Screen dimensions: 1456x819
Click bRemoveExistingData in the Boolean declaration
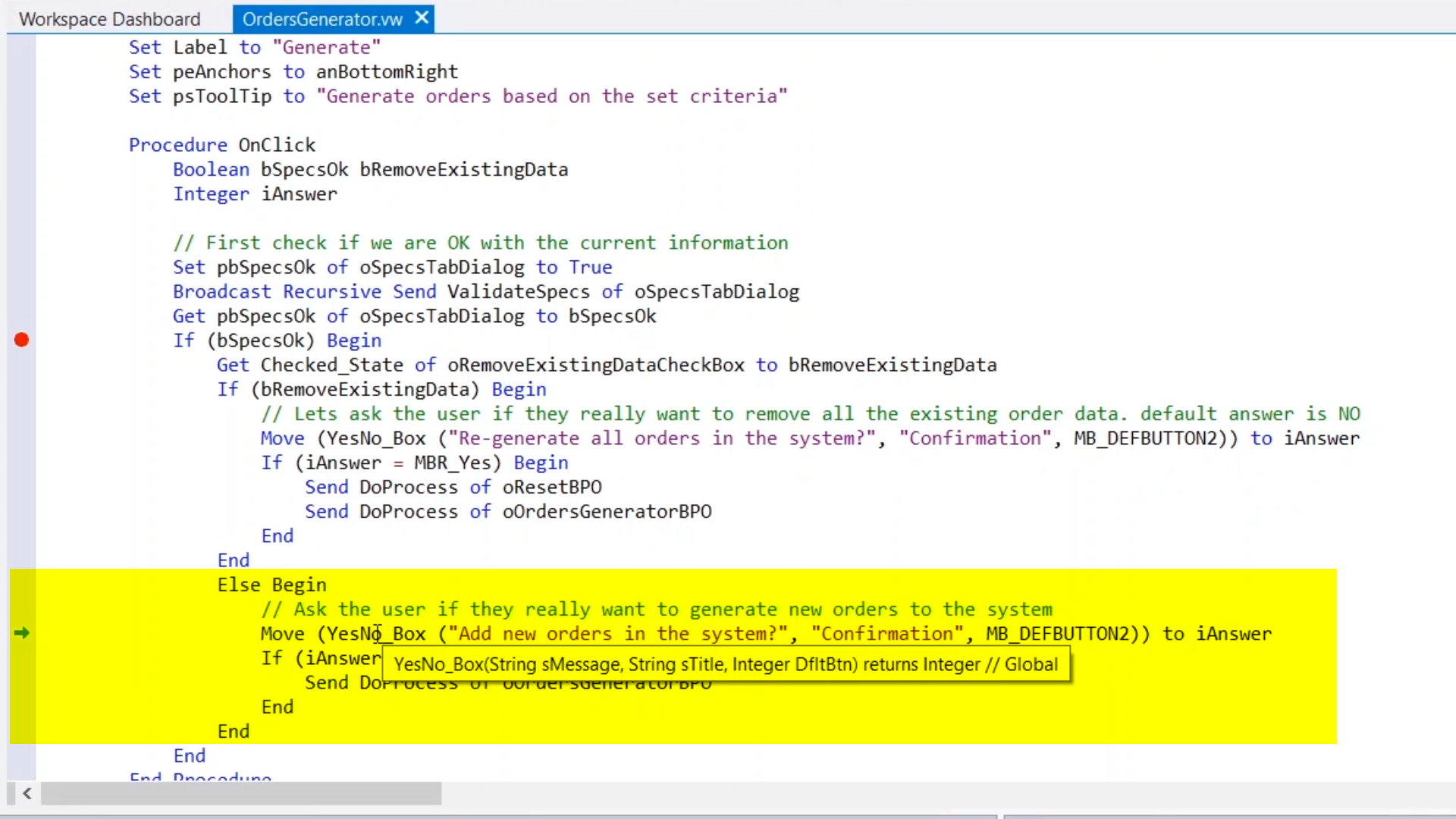(463, 169)
